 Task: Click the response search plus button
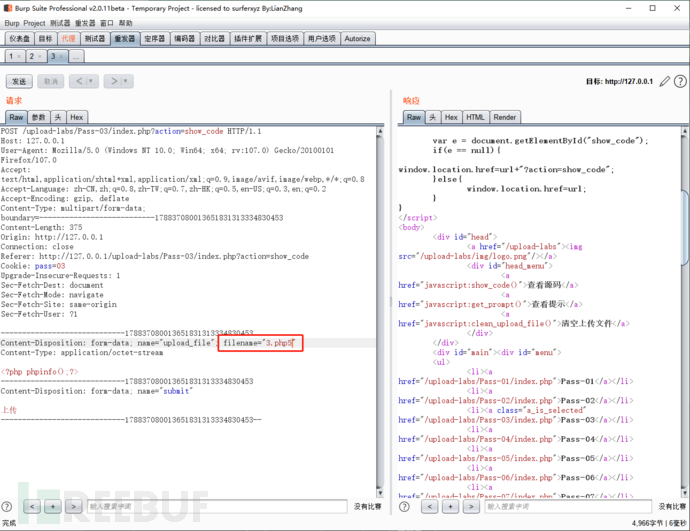(x=451, y=507)
